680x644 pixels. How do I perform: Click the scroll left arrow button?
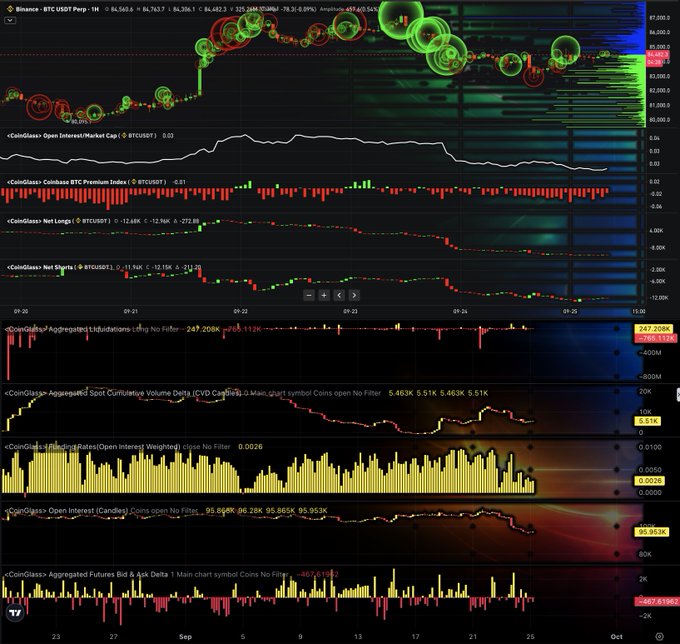339,296
